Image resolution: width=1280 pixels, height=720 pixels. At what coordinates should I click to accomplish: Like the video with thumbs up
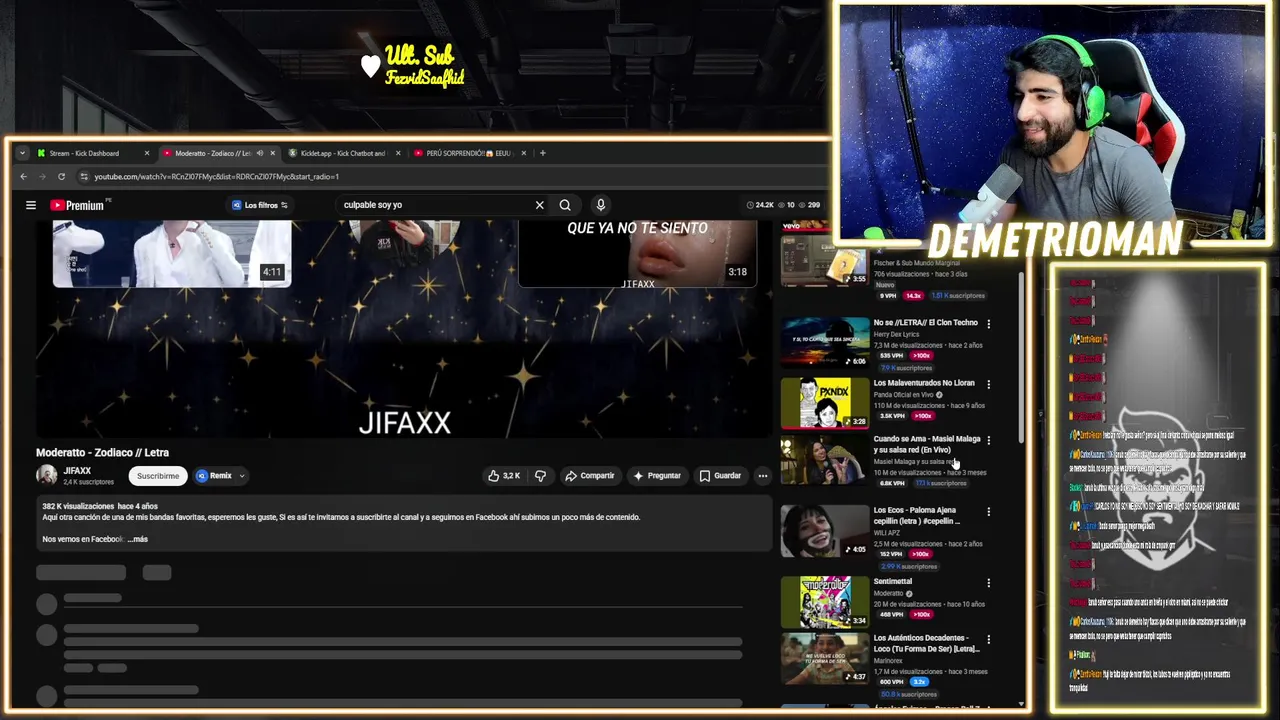pos(504,476)
